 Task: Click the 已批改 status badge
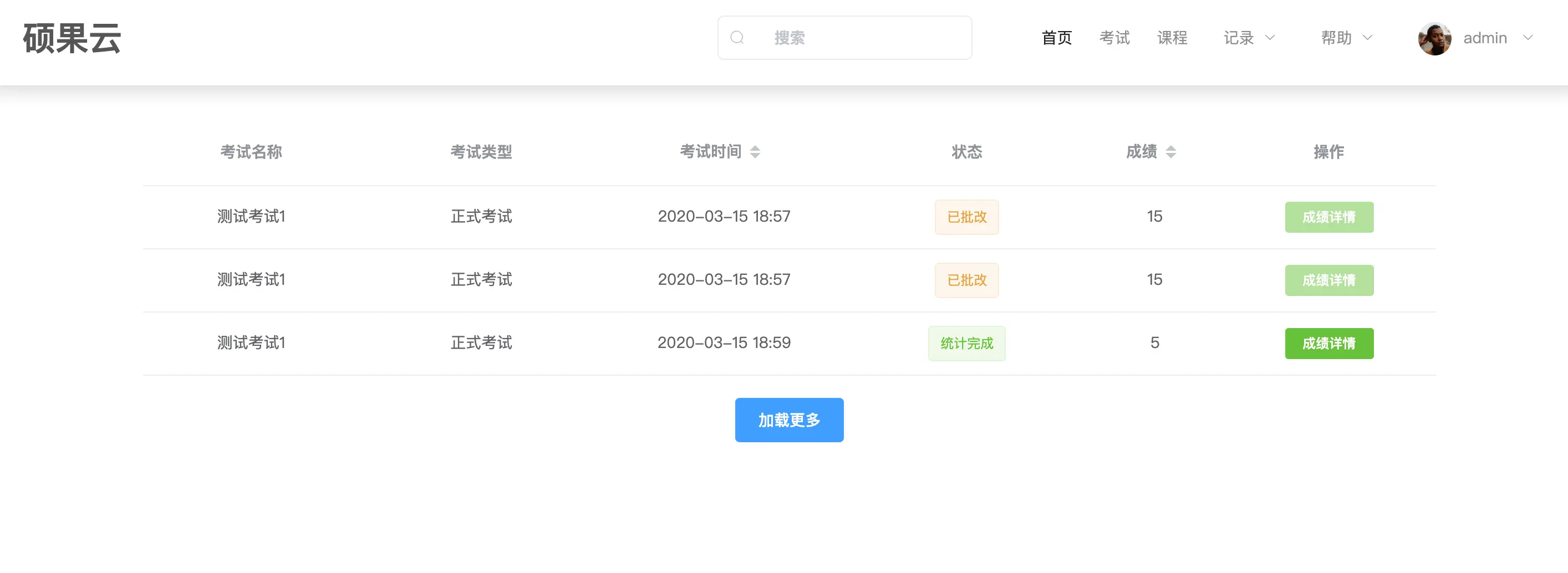click(966, 217)
